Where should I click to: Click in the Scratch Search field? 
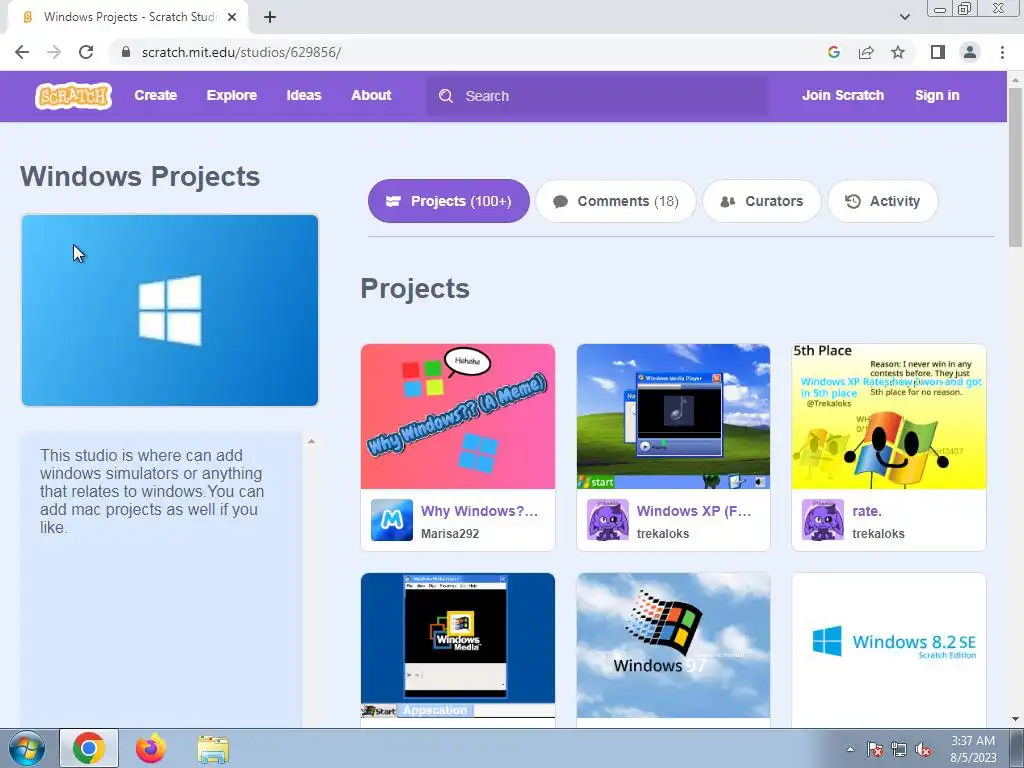pos(597,96)
